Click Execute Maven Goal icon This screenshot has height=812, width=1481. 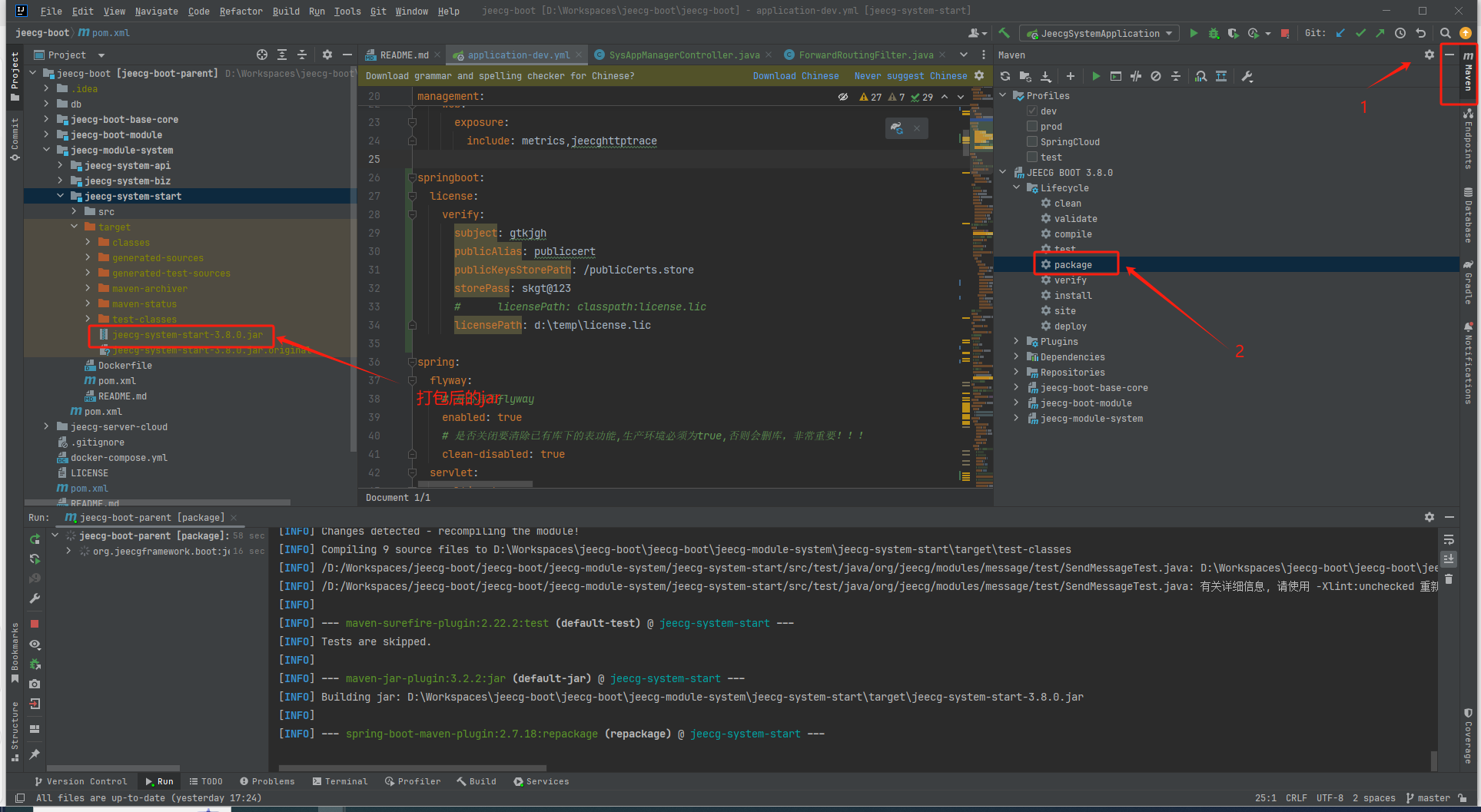[x=1116, y=76]
